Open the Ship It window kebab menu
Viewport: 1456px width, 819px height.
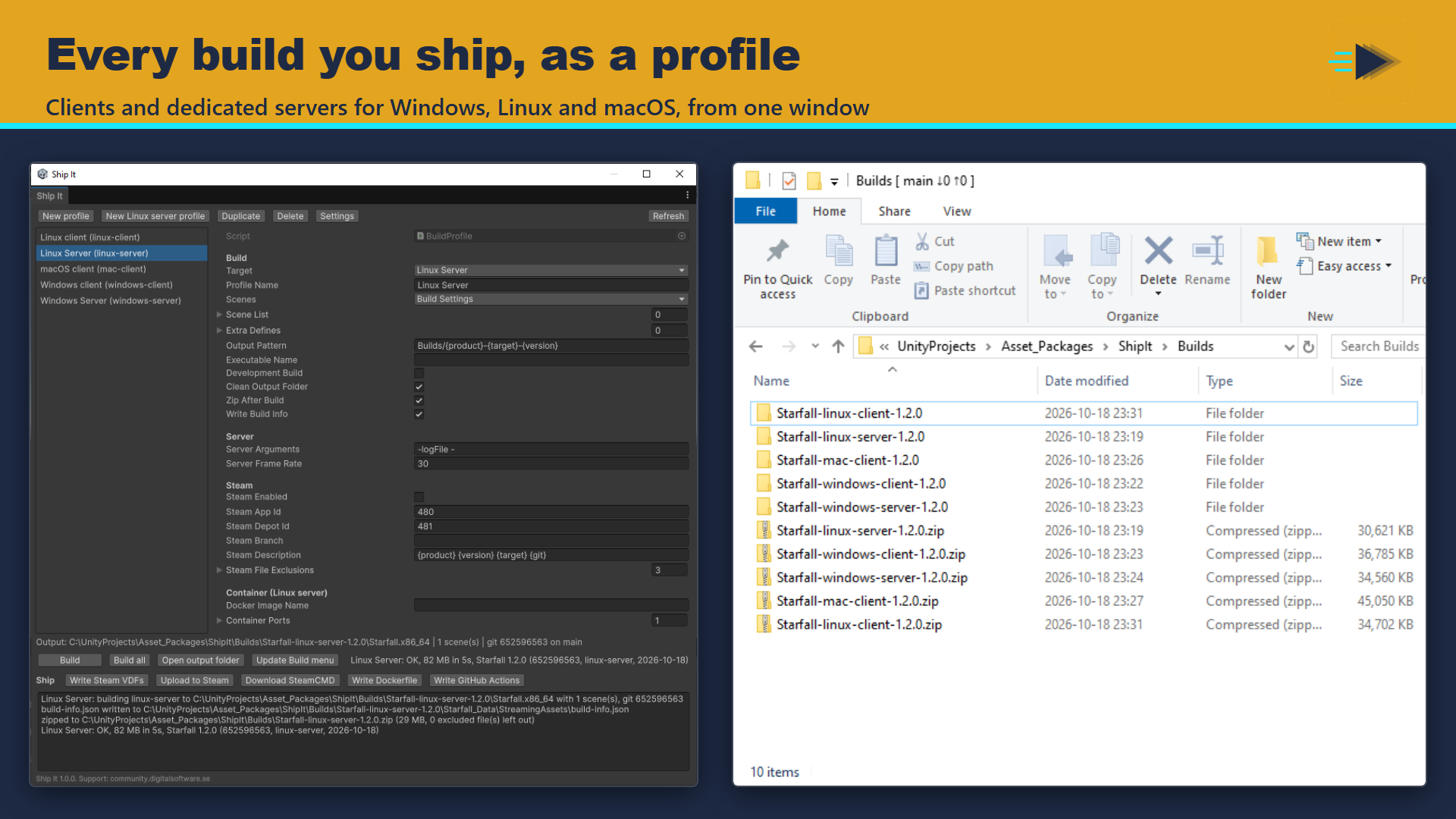pyautogui.click(x=688, y=196)
